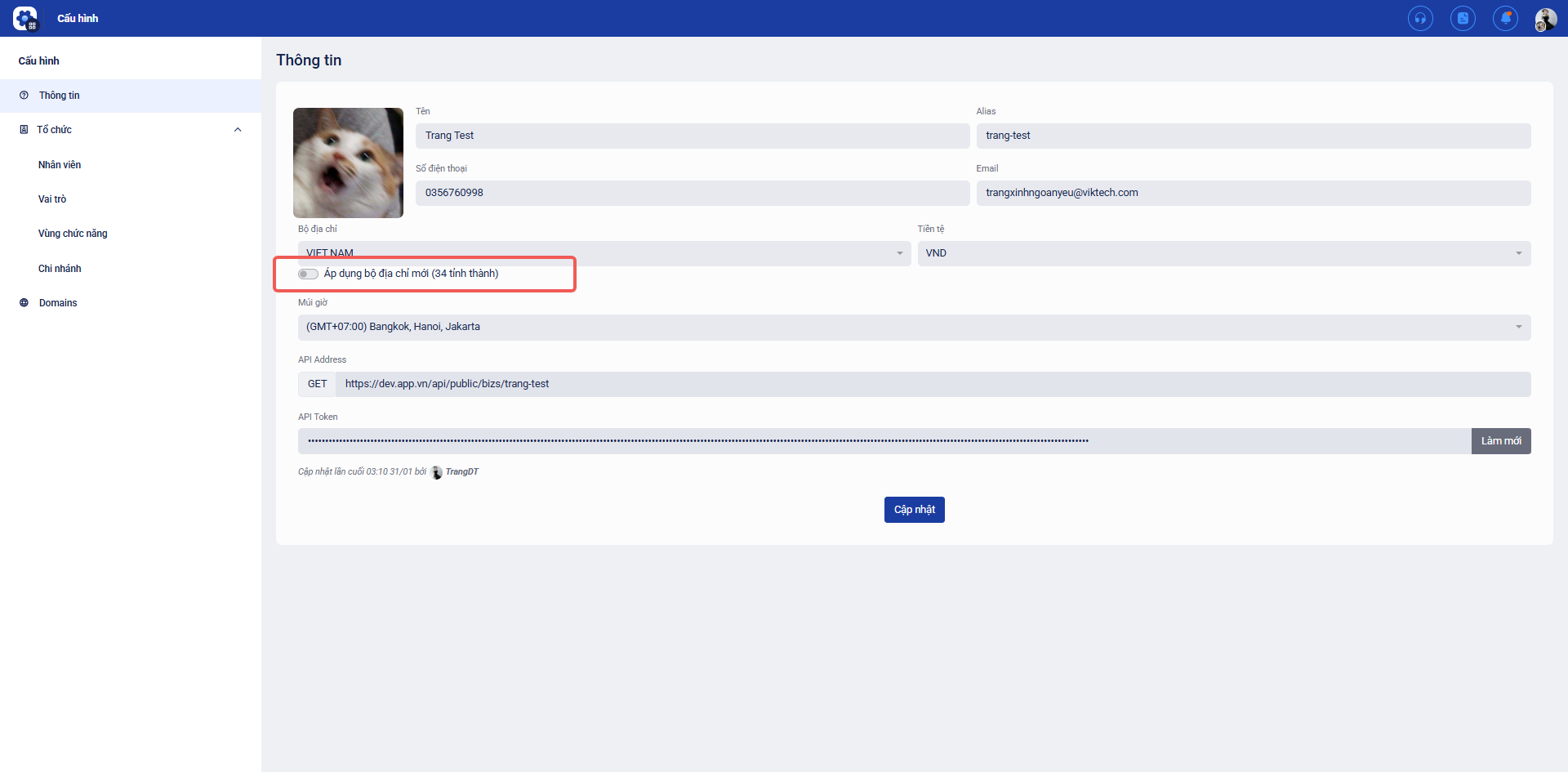Viewport: 1568px width, 772px height.
Task: Click the cat profile picture thumbnail
Action: [x=348, y=163]
